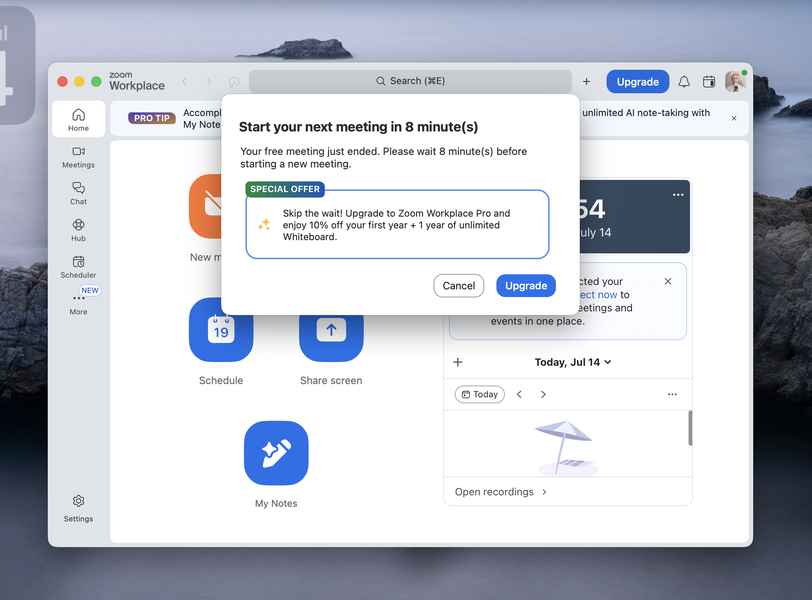The image size is (812, 600).
Task: Open Chat from the sidebar
Action: (78, 193)
